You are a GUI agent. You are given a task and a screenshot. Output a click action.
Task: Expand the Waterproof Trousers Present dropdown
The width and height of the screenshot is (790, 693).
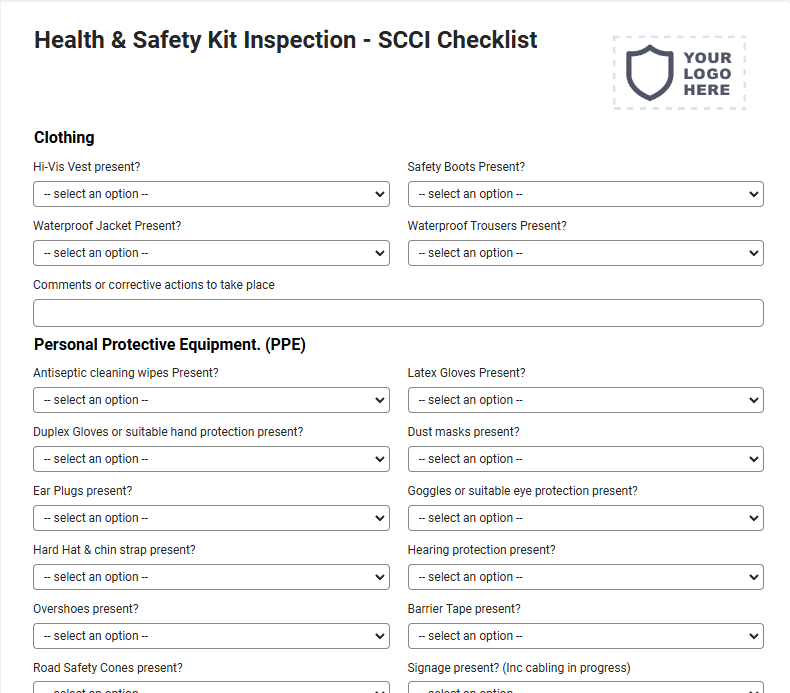(585, 253)
